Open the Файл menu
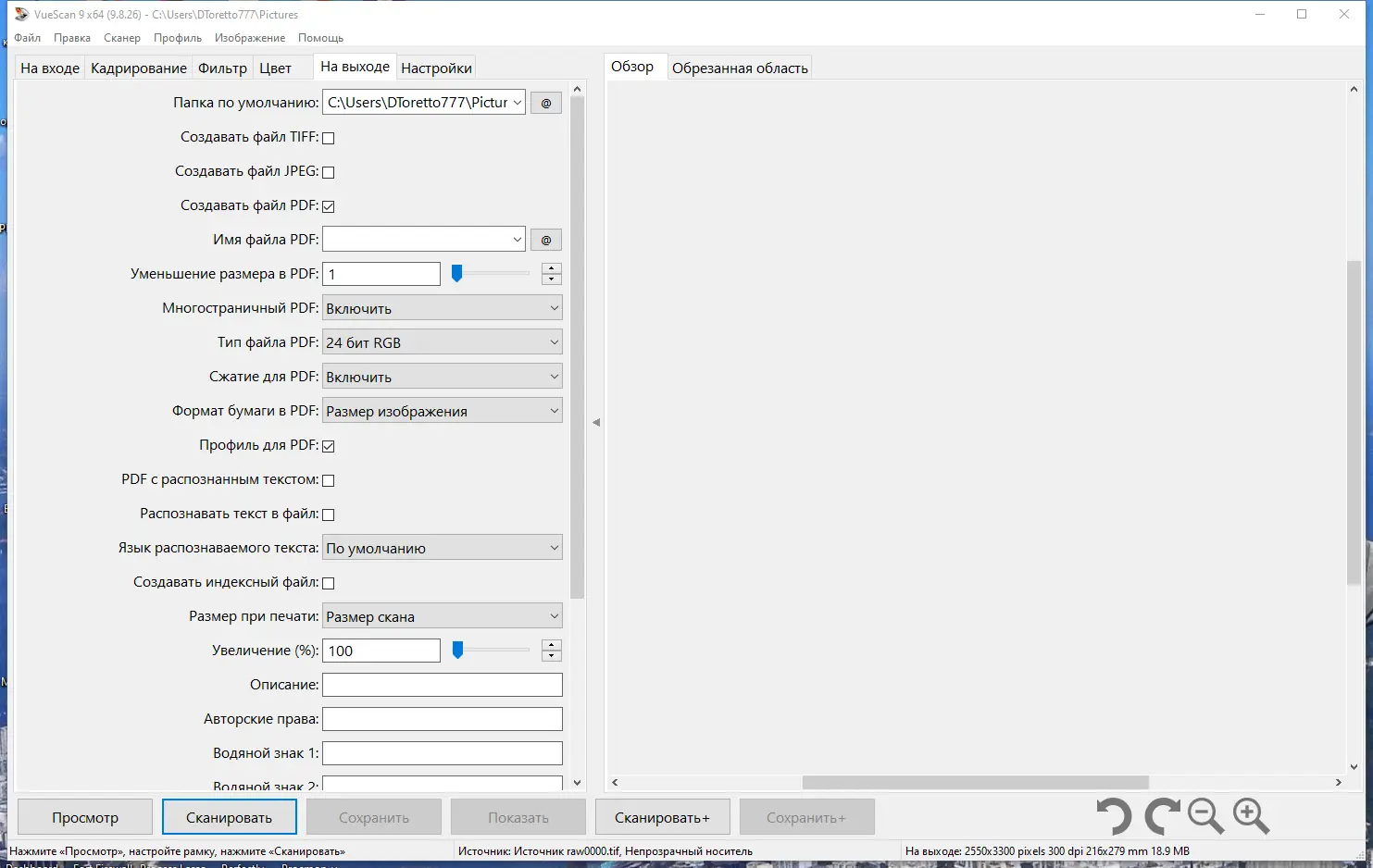This screenshot has width=1373, height=868. point(28,38)
